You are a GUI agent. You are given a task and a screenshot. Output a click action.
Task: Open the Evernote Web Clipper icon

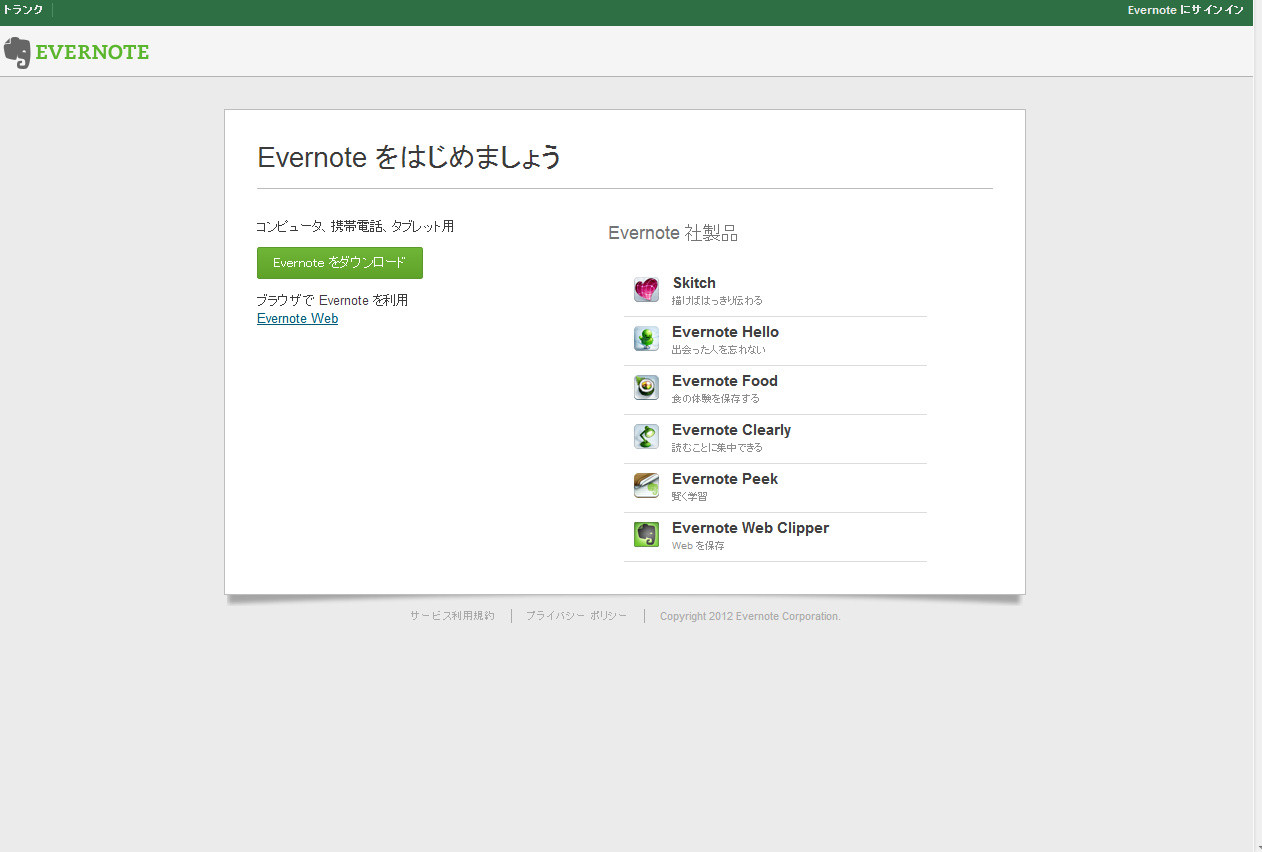(x=646, y=535)
